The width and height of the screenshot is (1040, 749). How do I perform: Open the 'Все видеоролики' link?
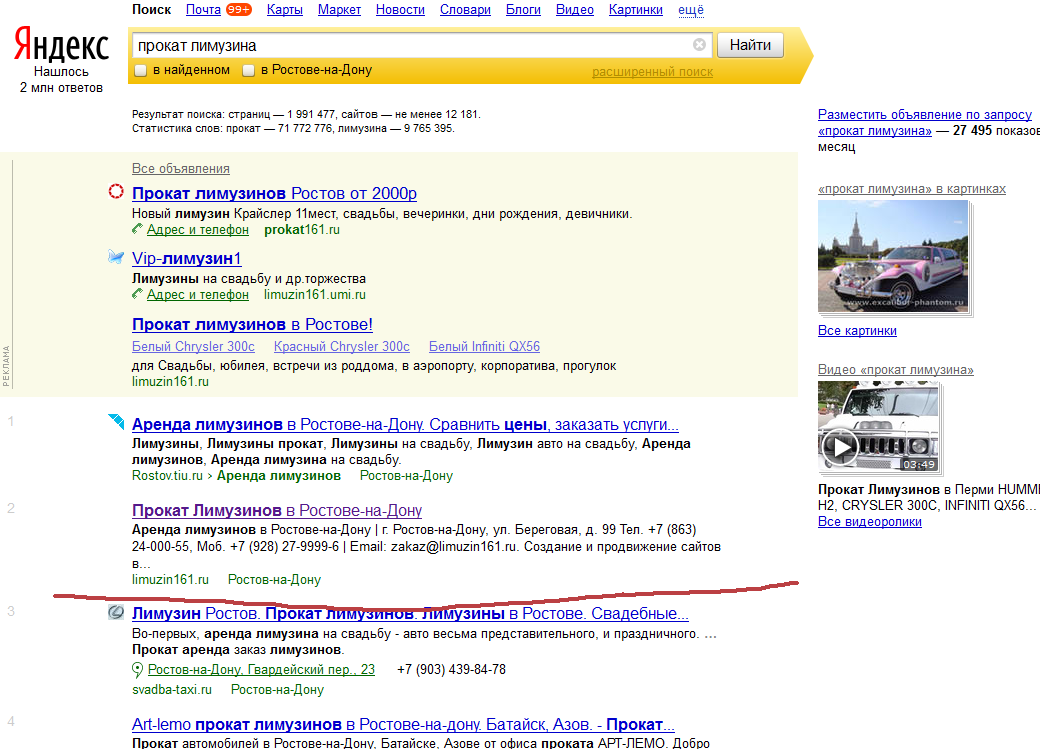(x=870, y=521)
